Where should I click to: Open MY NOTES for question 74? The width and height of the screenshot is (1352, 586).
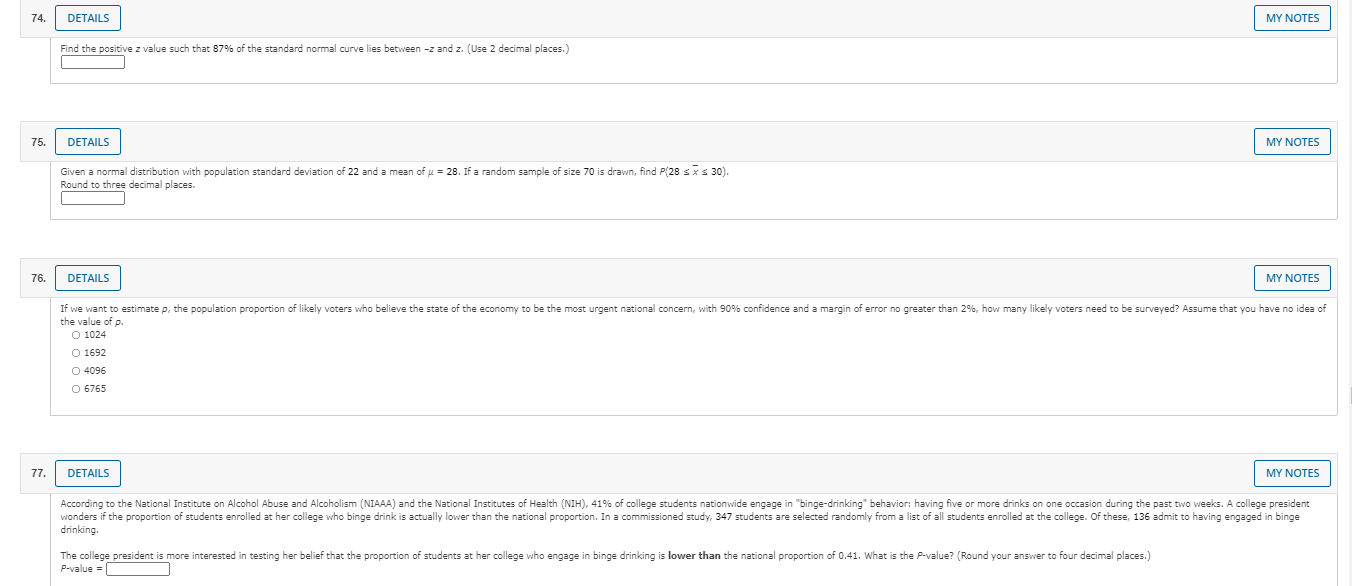[1292, 17]
